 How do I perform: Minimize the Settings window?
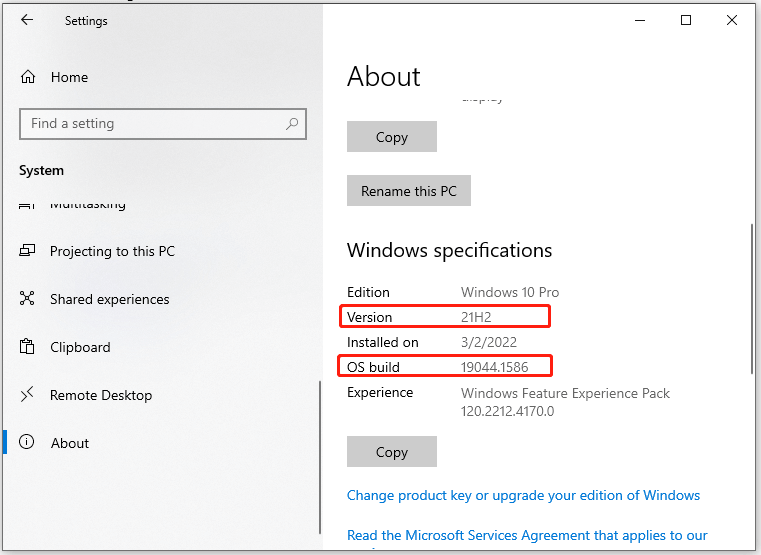pos(640,20)
